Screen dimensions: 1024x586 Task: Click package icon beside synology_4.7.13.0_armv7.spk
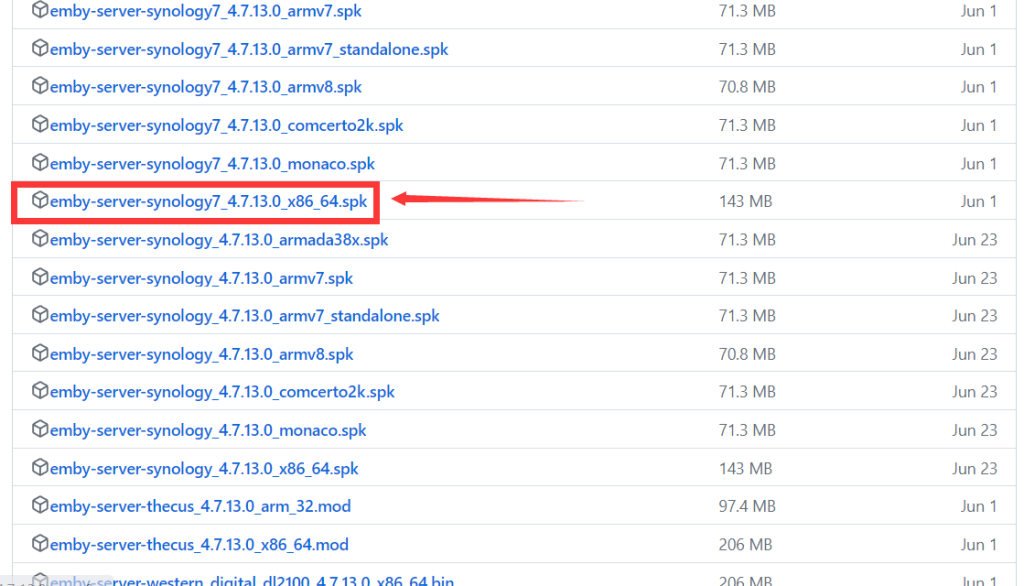point(40,276)
